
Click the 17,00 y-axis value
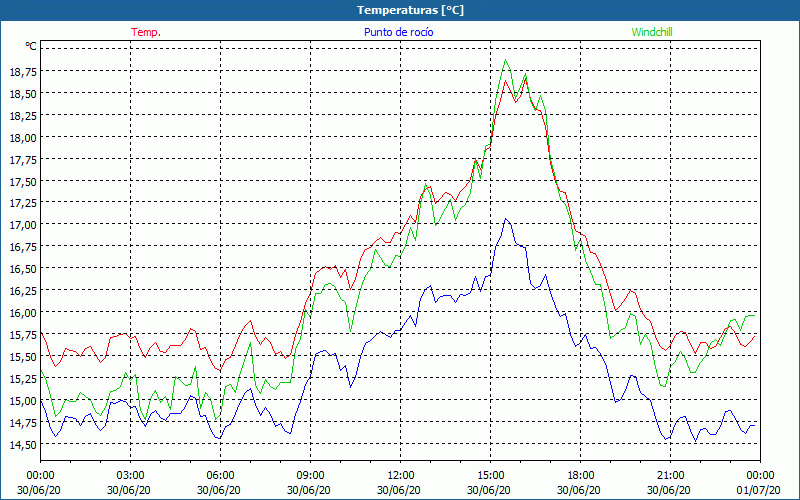[23, 224]
